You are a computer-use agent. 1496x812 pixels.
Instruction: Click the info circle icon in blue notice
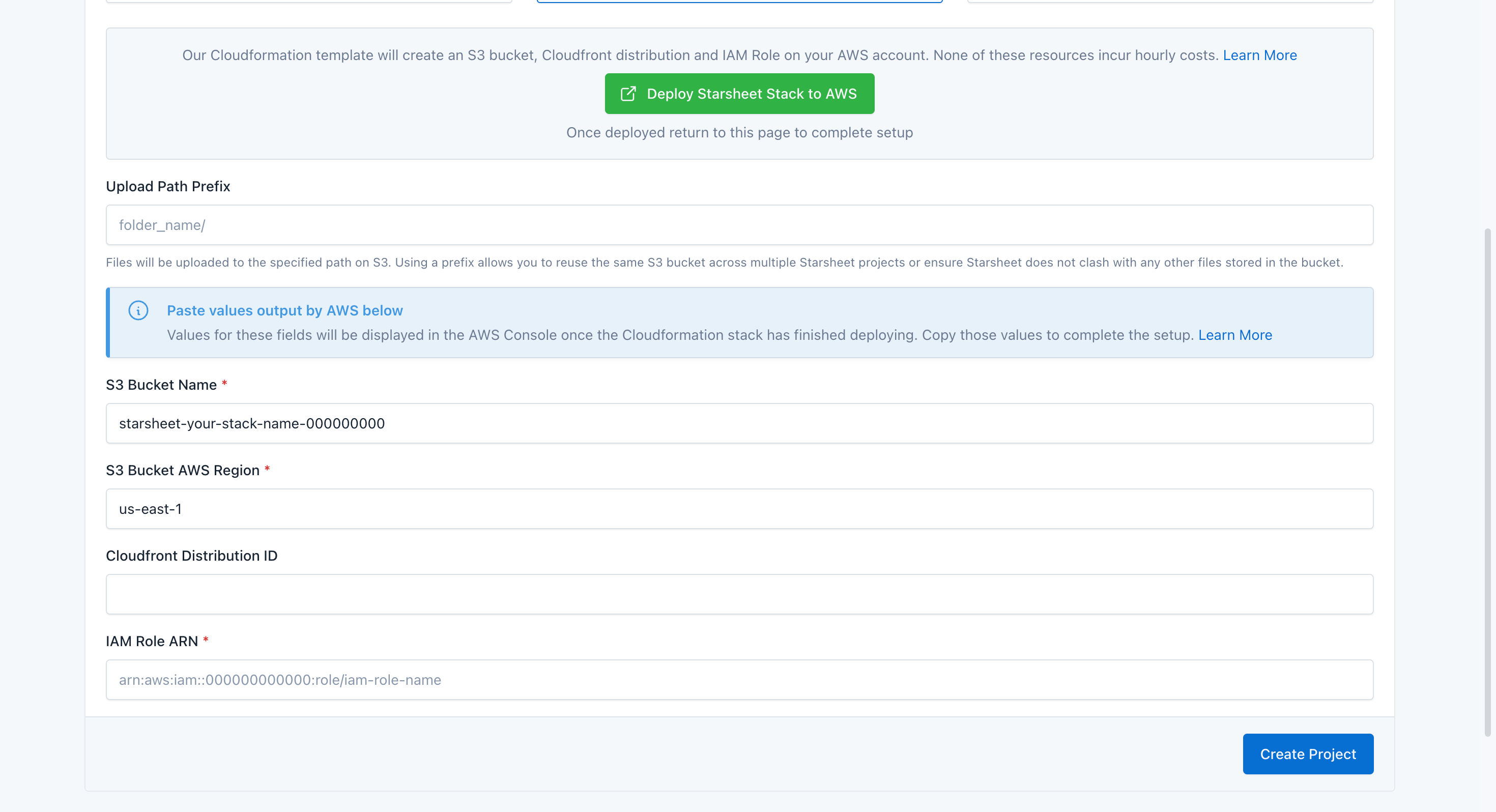[138, 310]
